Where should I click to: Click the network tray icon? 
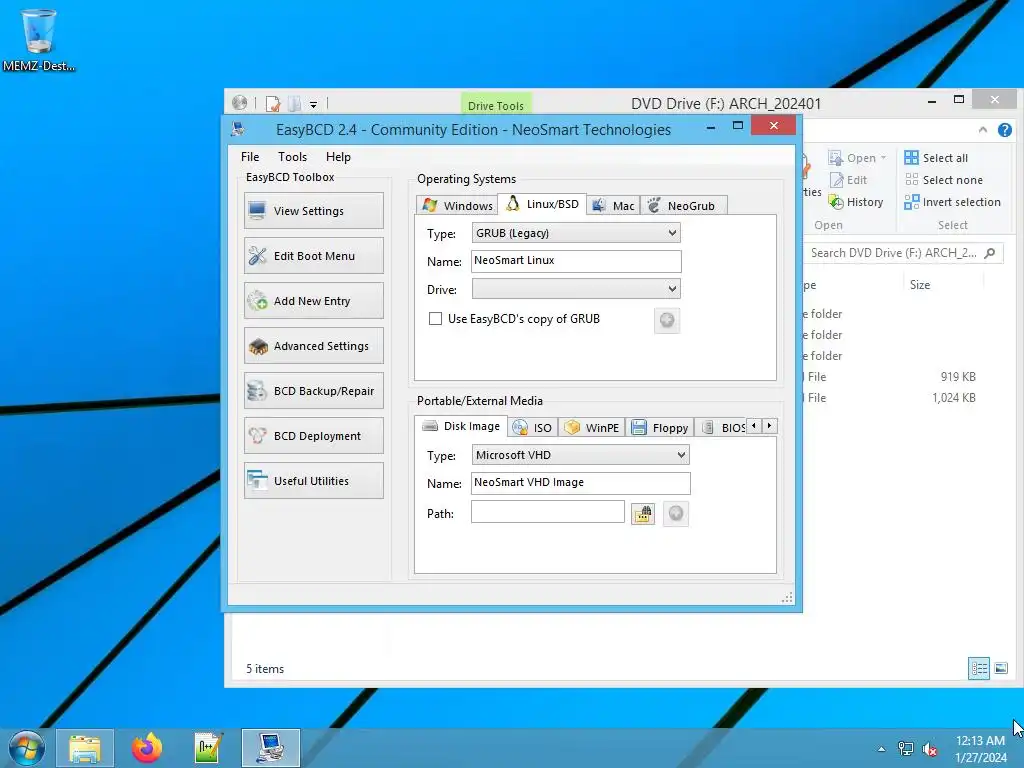click(906, 749)
